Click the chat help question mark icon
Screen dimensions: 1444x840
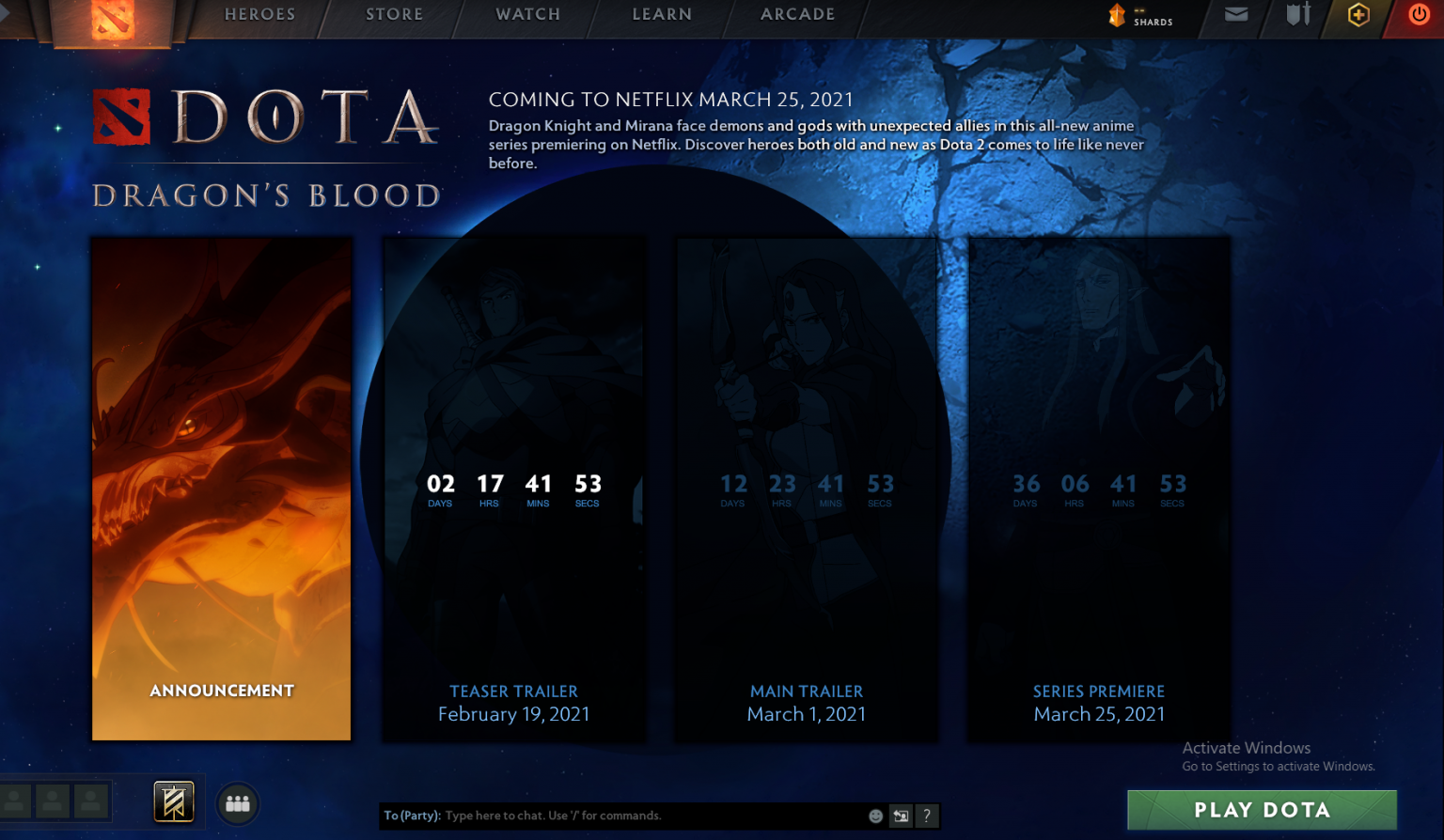(926, 816)
